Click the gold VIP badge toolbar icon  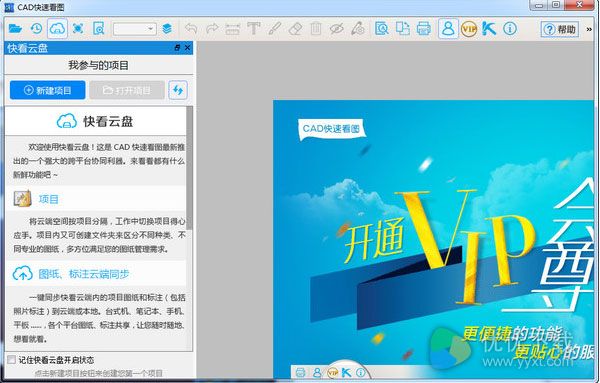pos(469,29)
